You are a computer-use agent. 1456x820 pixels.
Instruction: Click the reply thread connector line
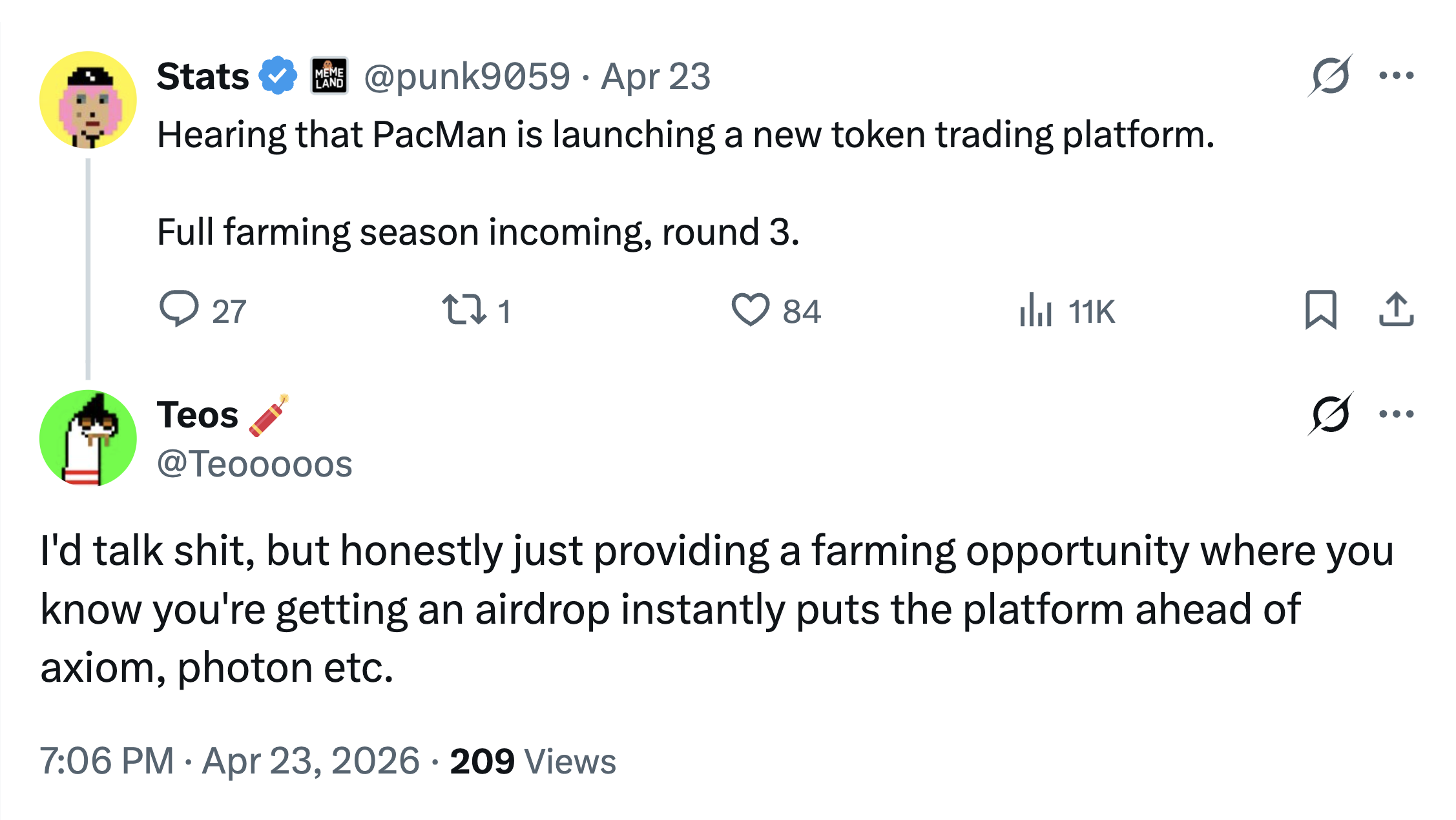[x=87, y=271]
